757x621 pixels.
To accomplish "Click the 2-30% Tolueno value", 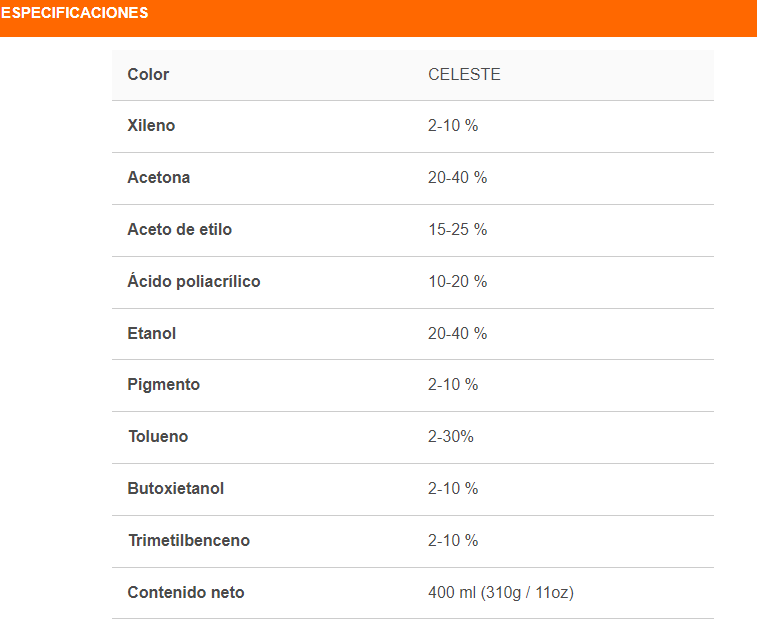I will 451,437.
